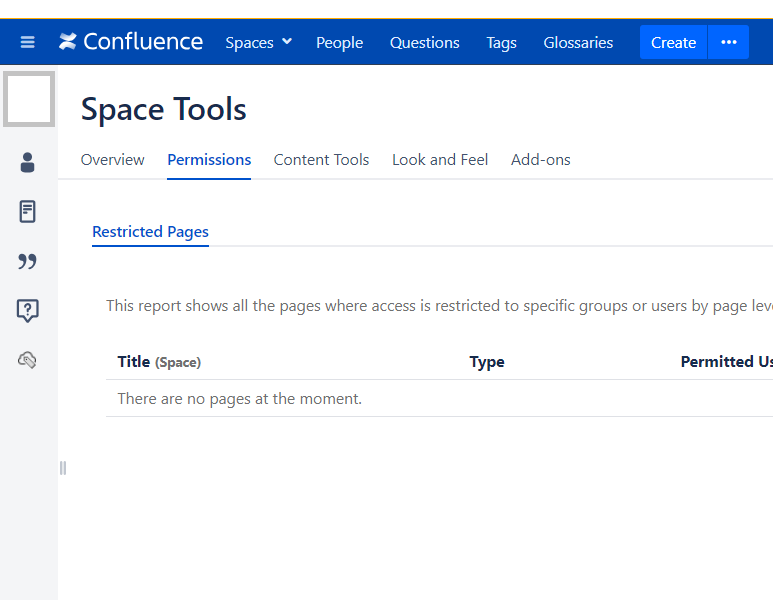Click 'There are no pages at the moment.' text
The image size is (773, 600).
click(x=240, y=398)
